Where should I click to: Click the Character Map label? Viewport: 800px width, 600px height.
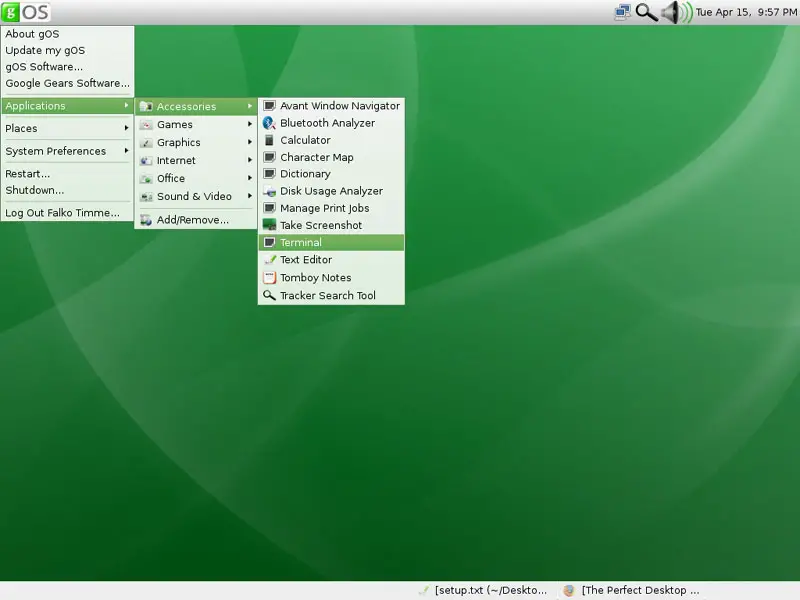316,157
